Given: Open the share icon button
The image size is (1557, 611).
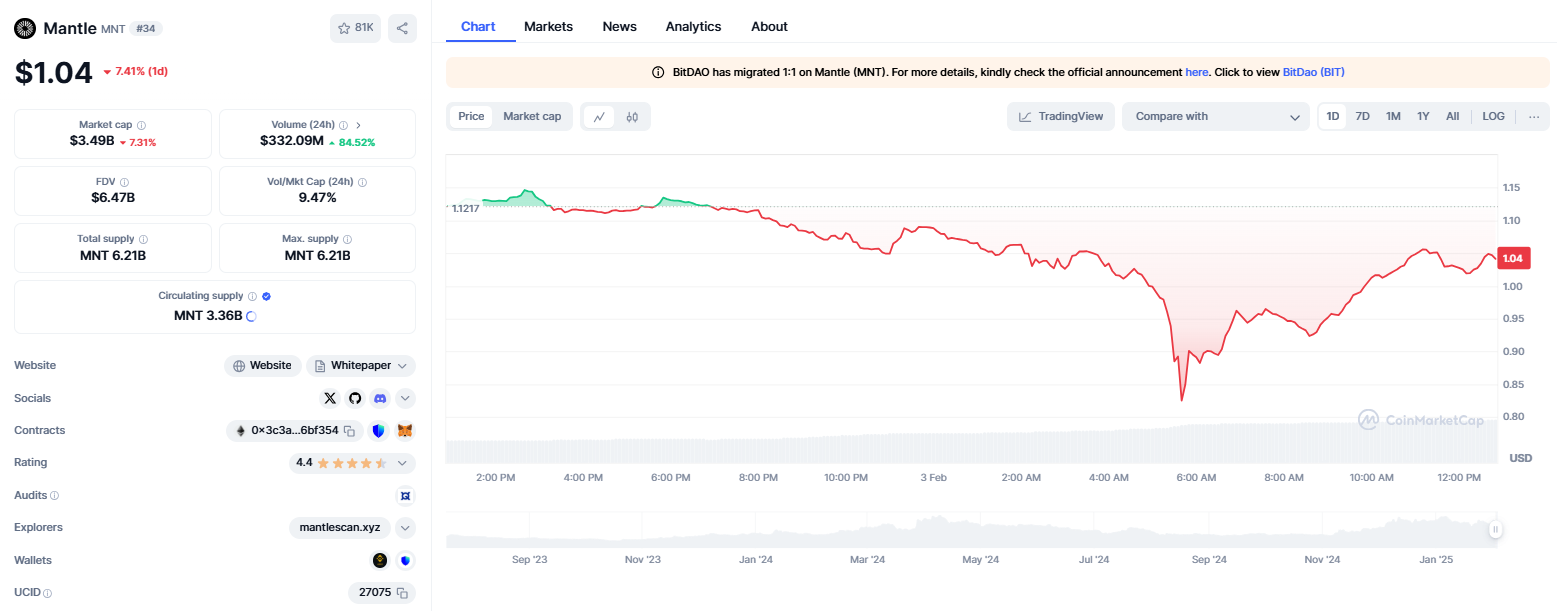Looking at the screenshot, I should (402, 28).
